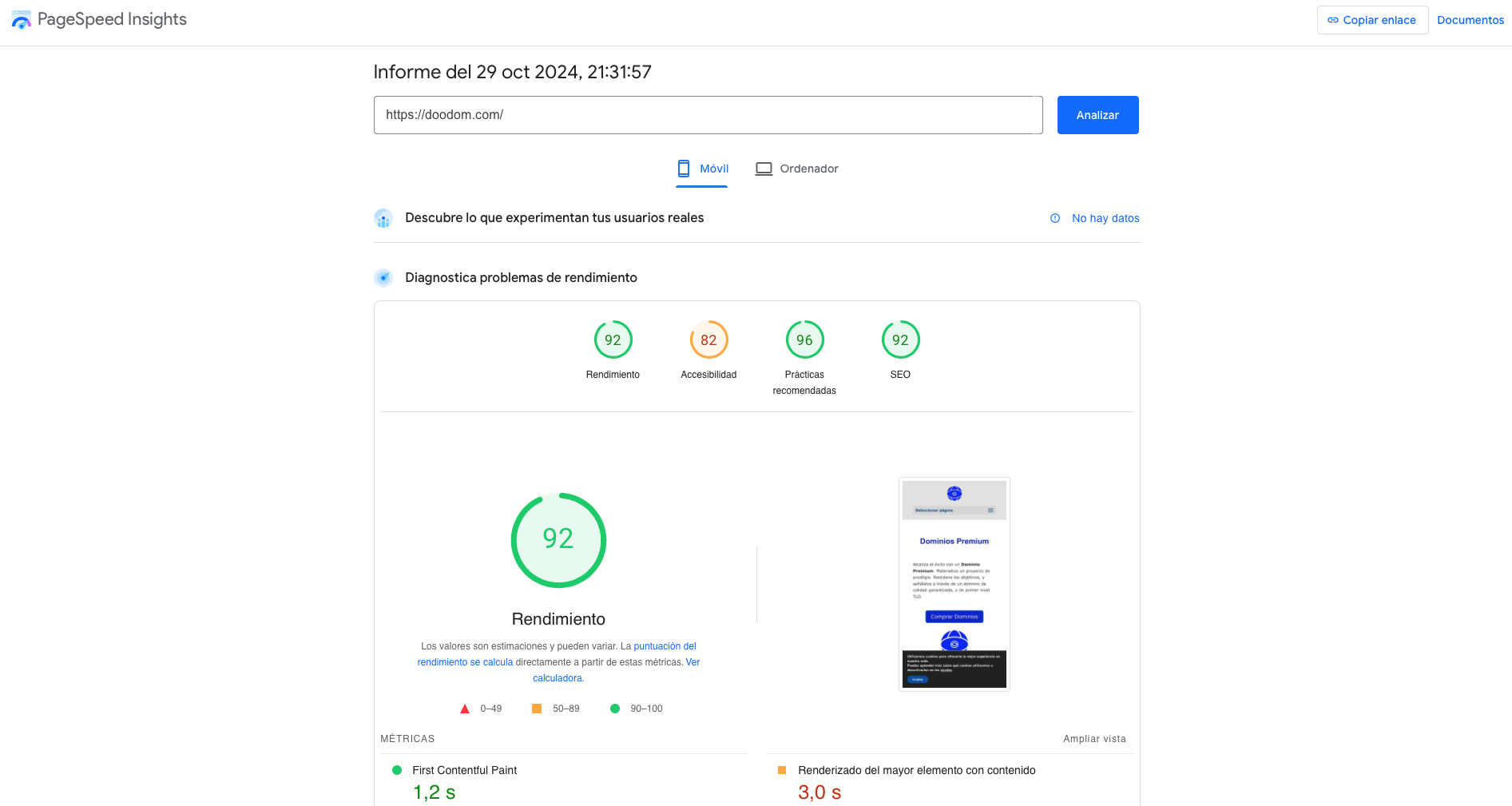
Task: Switch to the Móvil tab
Action: pyautogui.click(x=702, y=169)
